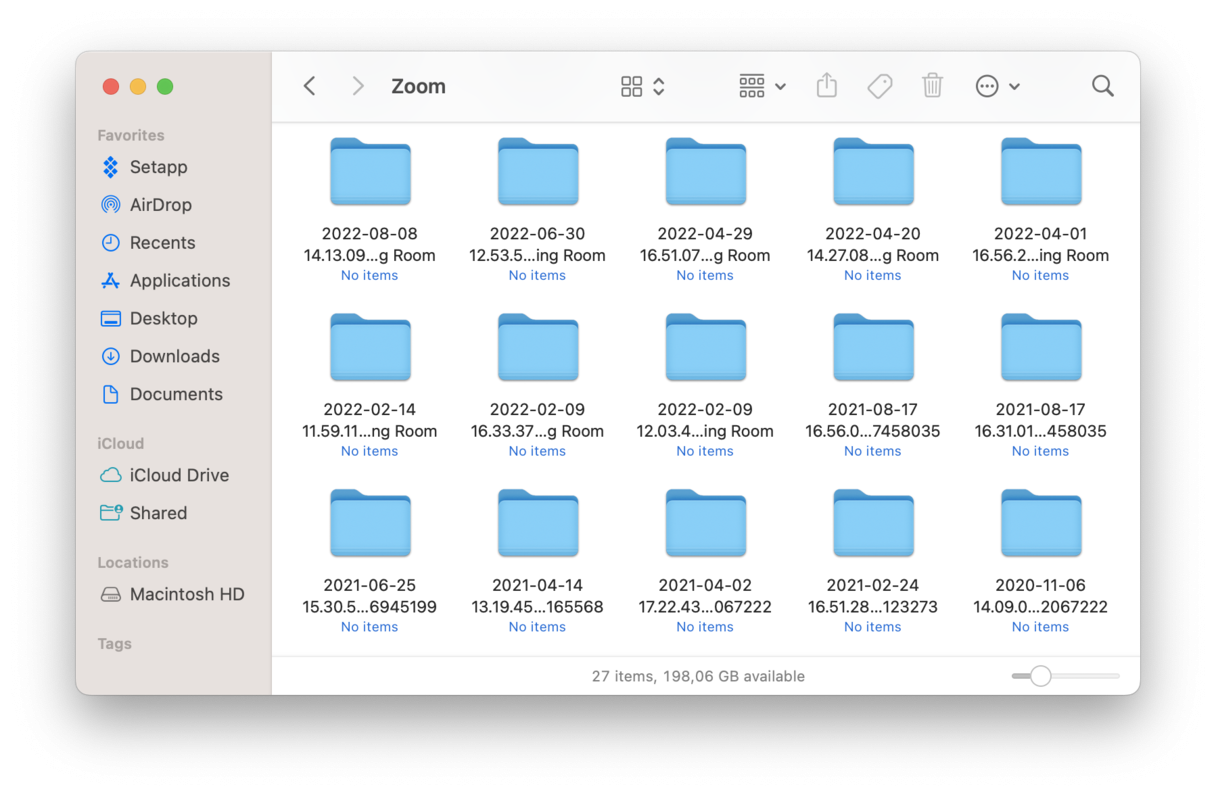Click the folder name 2020-11-06 14.09.0...2067222

pyautogui.click(x=1041, y=596)
